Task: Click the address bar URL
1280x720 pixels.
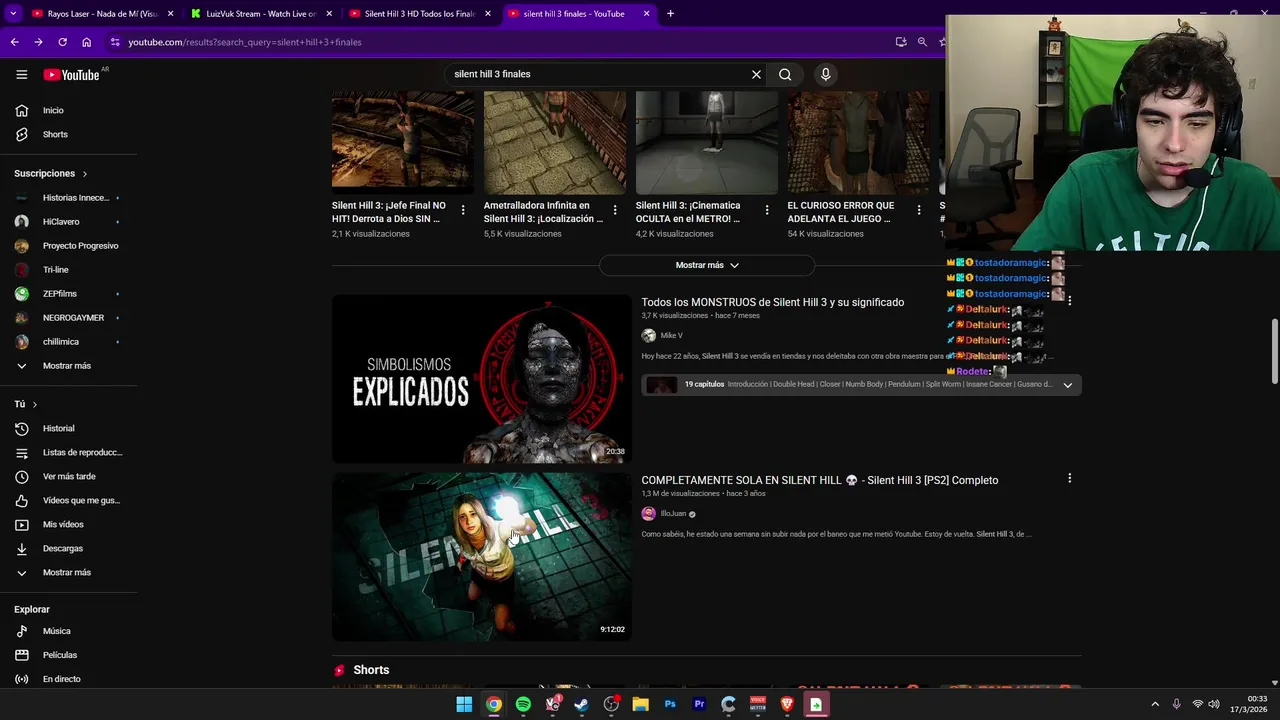Action: (245, 42)
